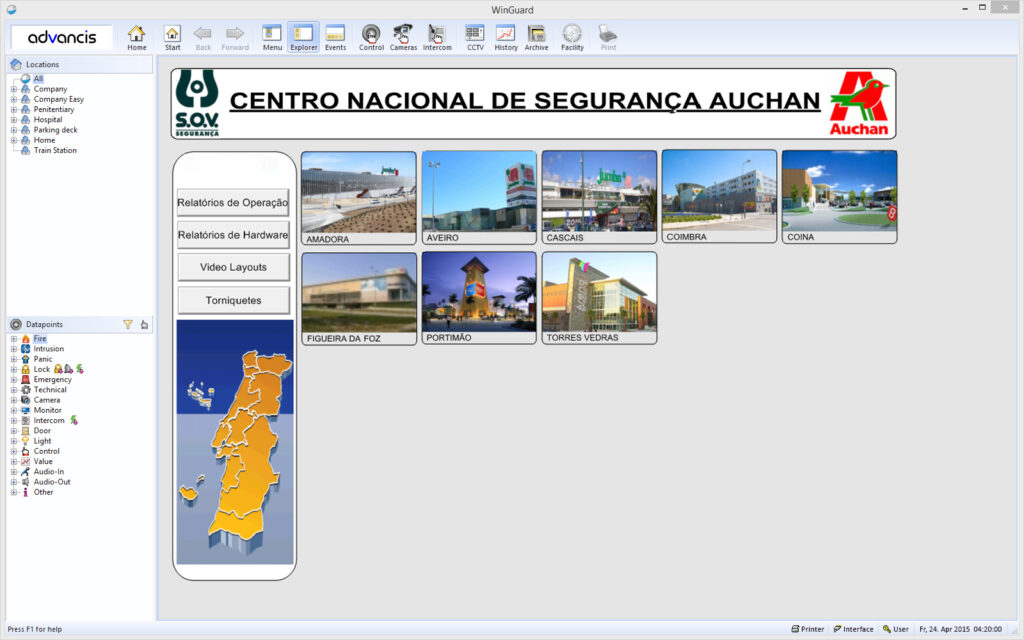Click the User status bar item

point(896,629)
